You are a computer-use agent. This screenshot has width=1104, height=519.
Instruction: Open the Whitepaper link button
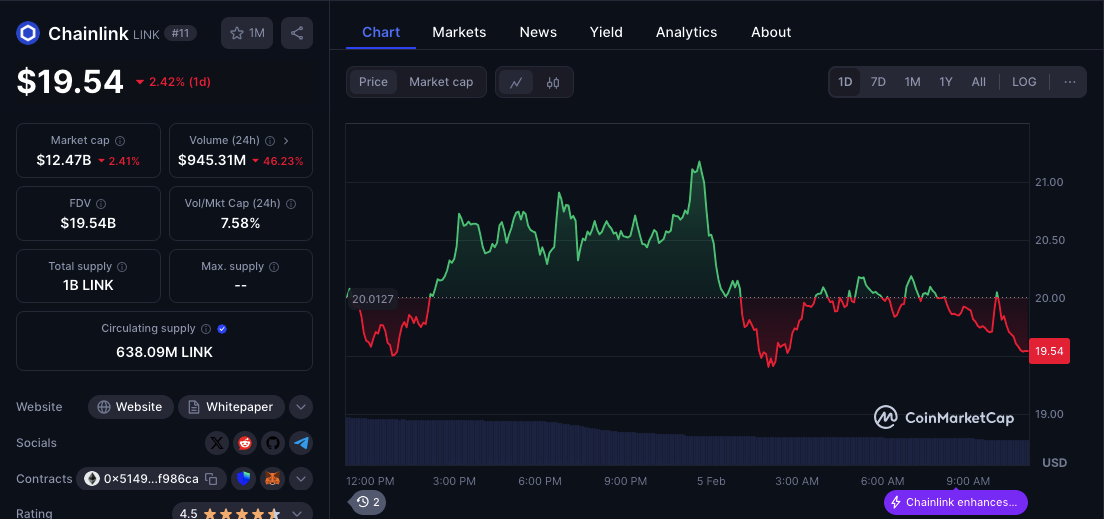[x=231, y=407]
